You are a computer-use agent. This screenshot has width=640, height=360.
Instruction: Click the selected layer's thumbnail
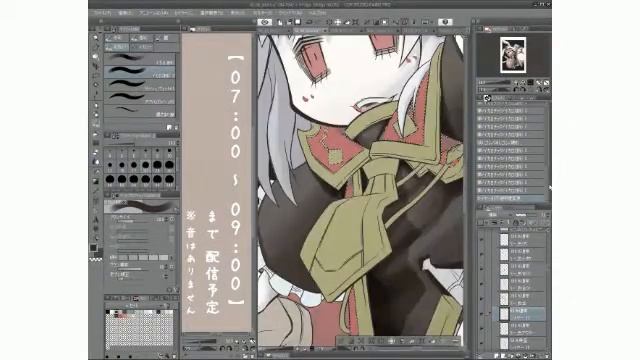pos(504,314)
